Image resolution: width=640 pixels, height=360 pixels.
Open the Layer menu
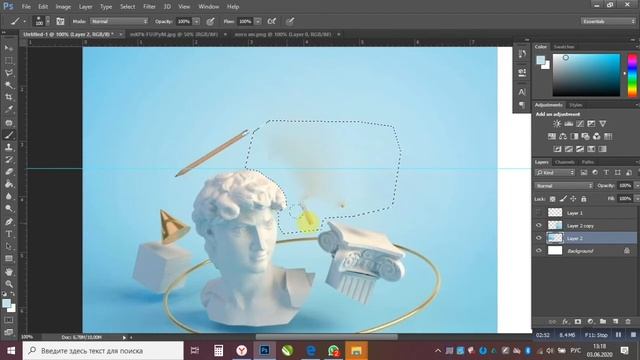click(x=85, y=7)
